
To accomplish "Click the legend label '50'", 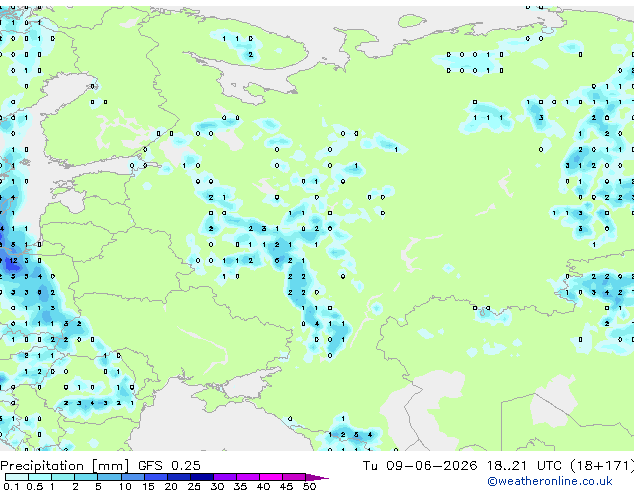I will point(309,486).
